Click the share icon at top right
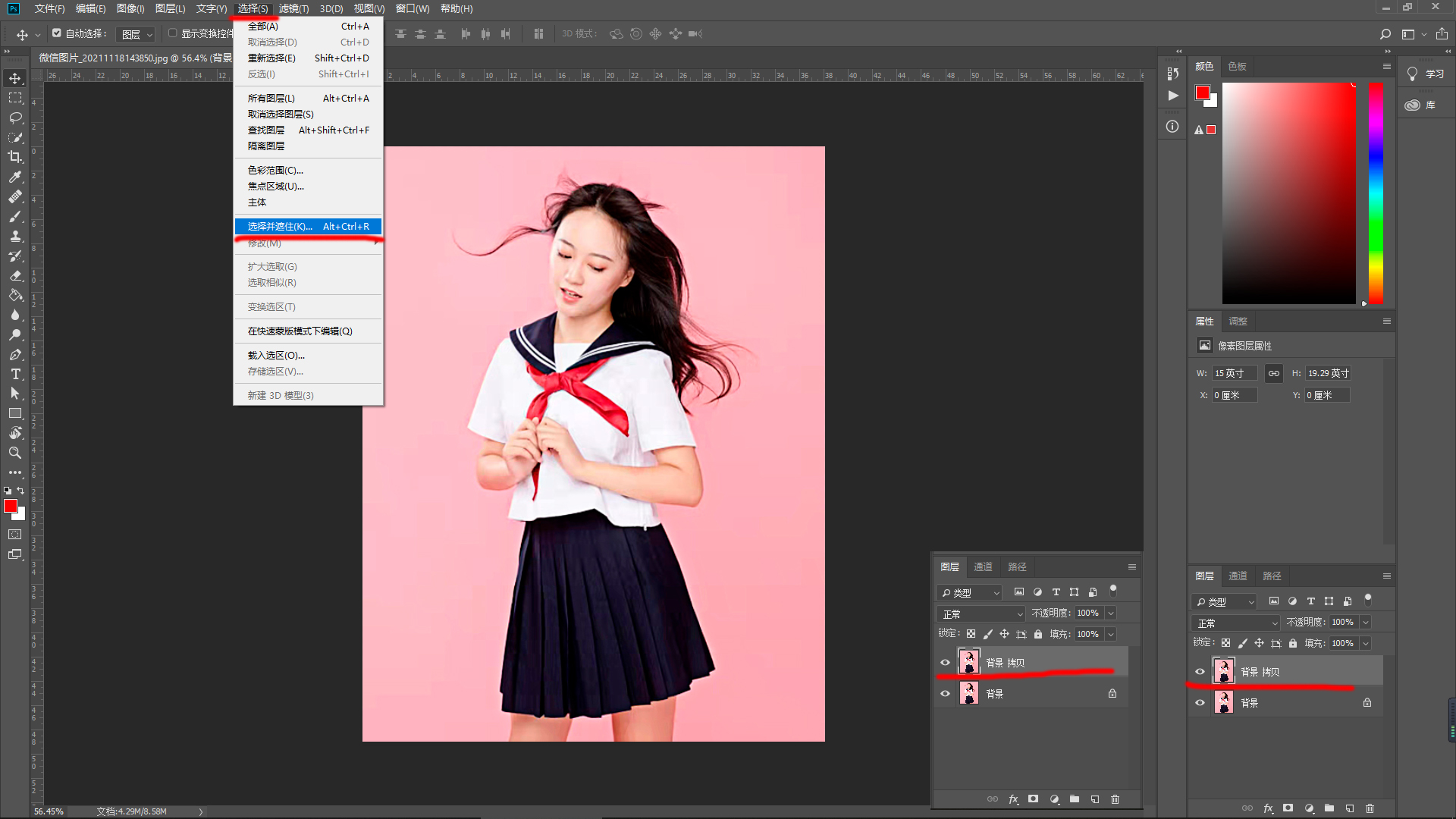This screenshot has height=819, width=1456. click(1442, 34)
